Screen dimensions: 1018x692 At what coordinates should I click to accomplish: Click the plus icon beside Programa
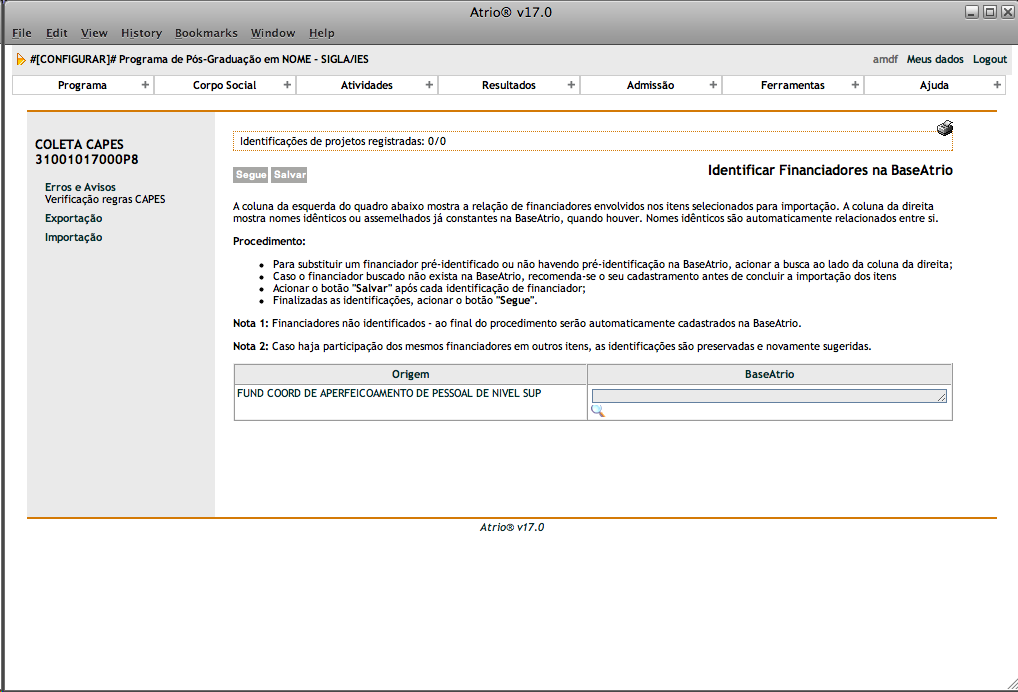click(145, 85)
